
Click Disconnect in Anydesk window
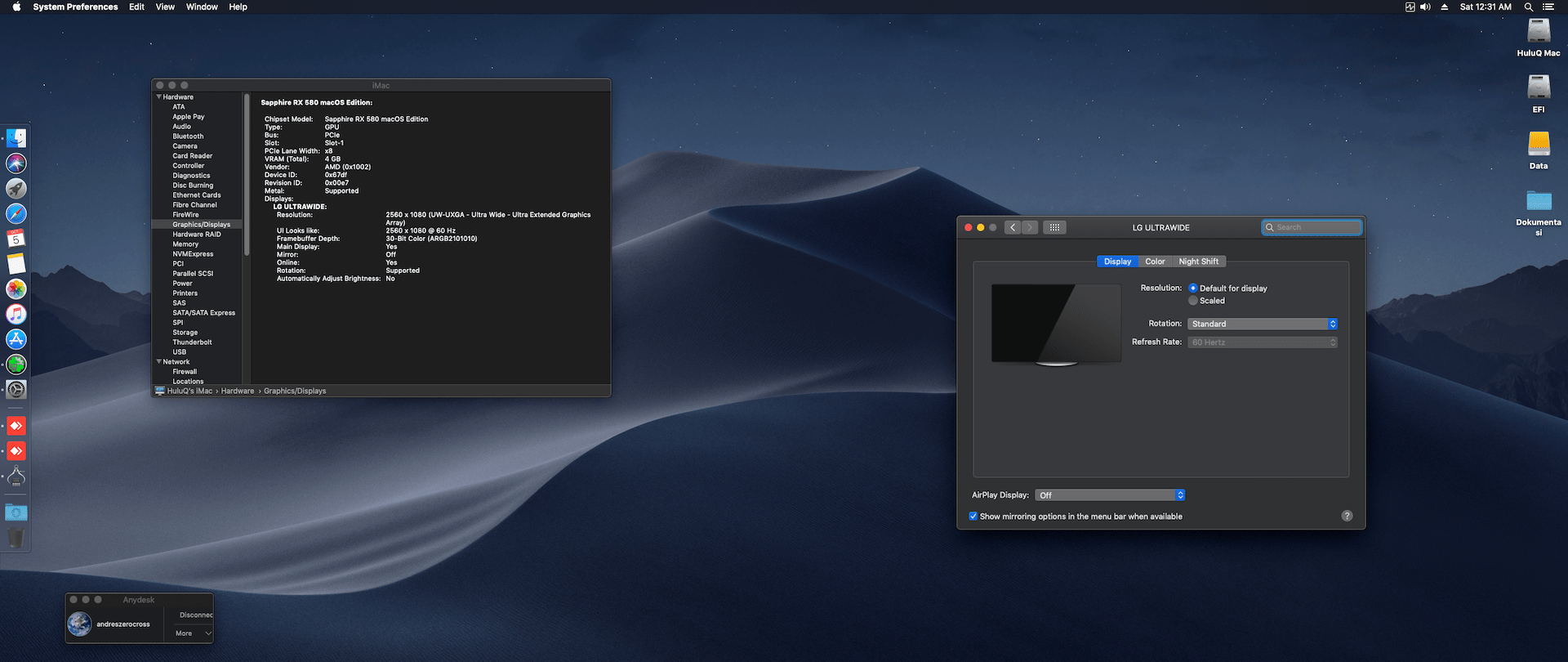click(196, 615)
